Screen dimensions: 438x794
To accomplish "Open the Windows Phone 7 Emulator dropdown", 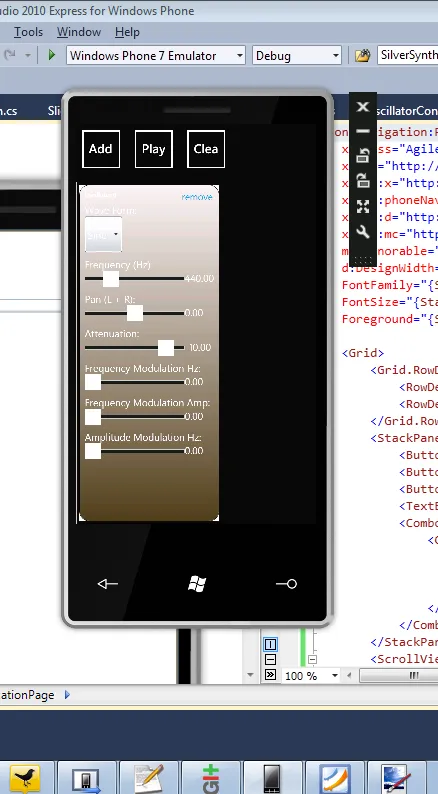I will [x=155, y=56].
